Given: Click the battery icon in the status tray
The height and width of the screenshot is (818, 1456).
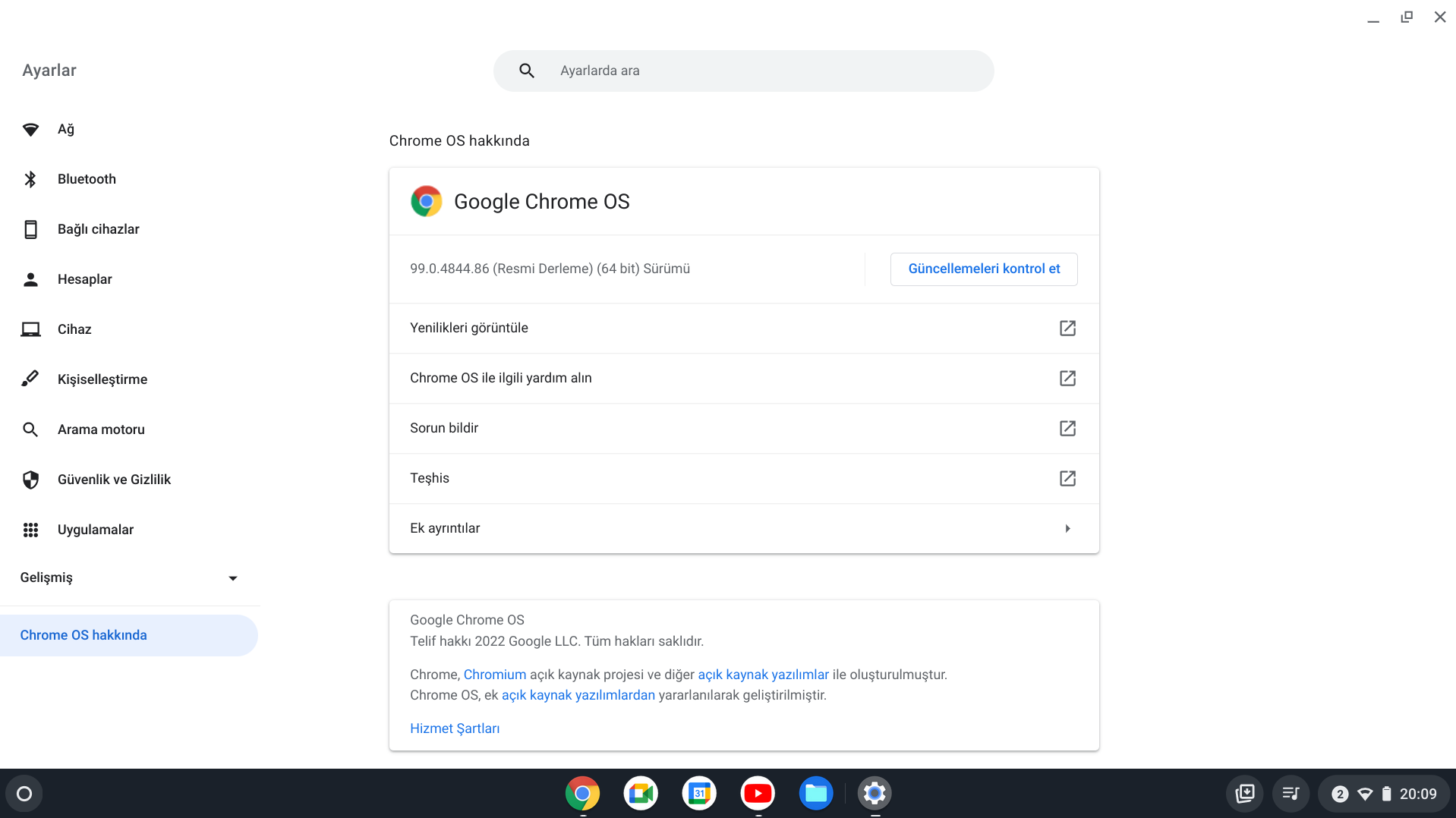Looking at the screenshot, I should tap(1386, 794).
